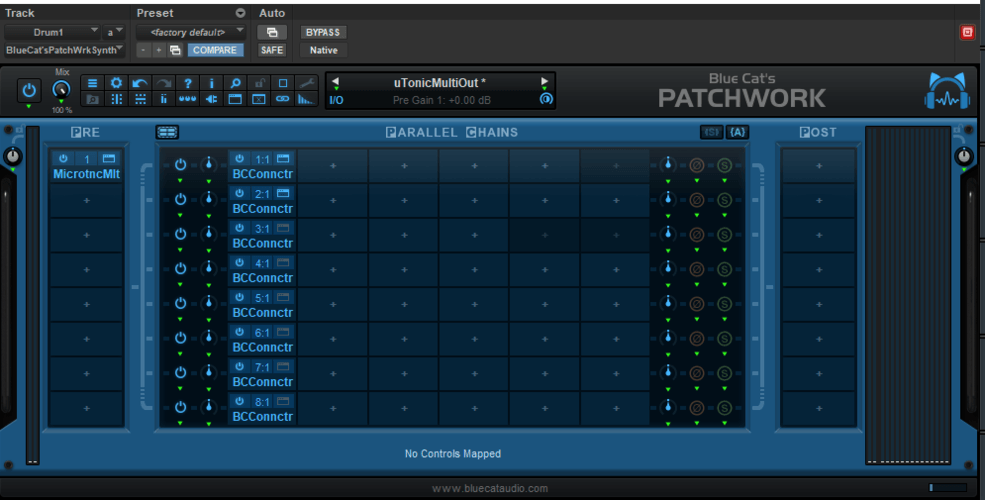Bypass BCConnctr 2:1 with its power button
This screenshot has height=500, width=985.
pyautogui.click(x=239, y=193)
